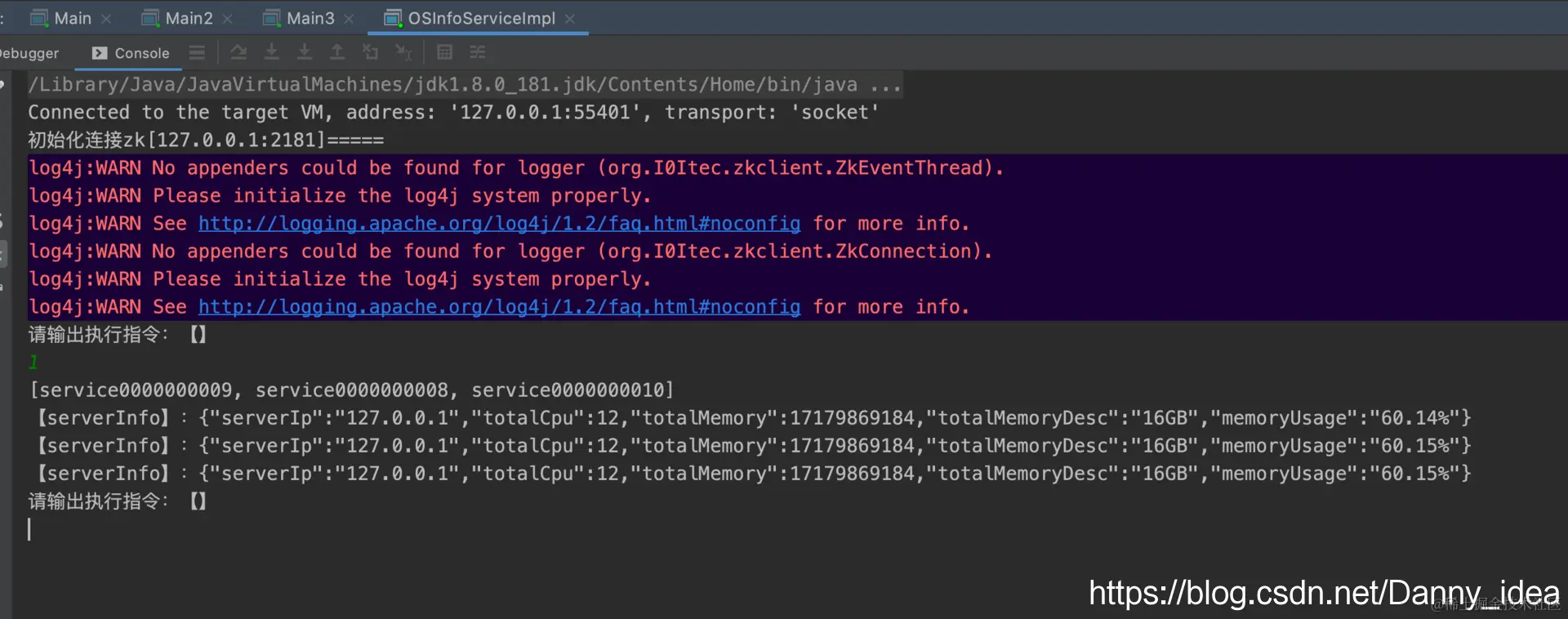This screenshot has height=619, width=1568.
Task: Close the Main tab
Action: [106, 19]
